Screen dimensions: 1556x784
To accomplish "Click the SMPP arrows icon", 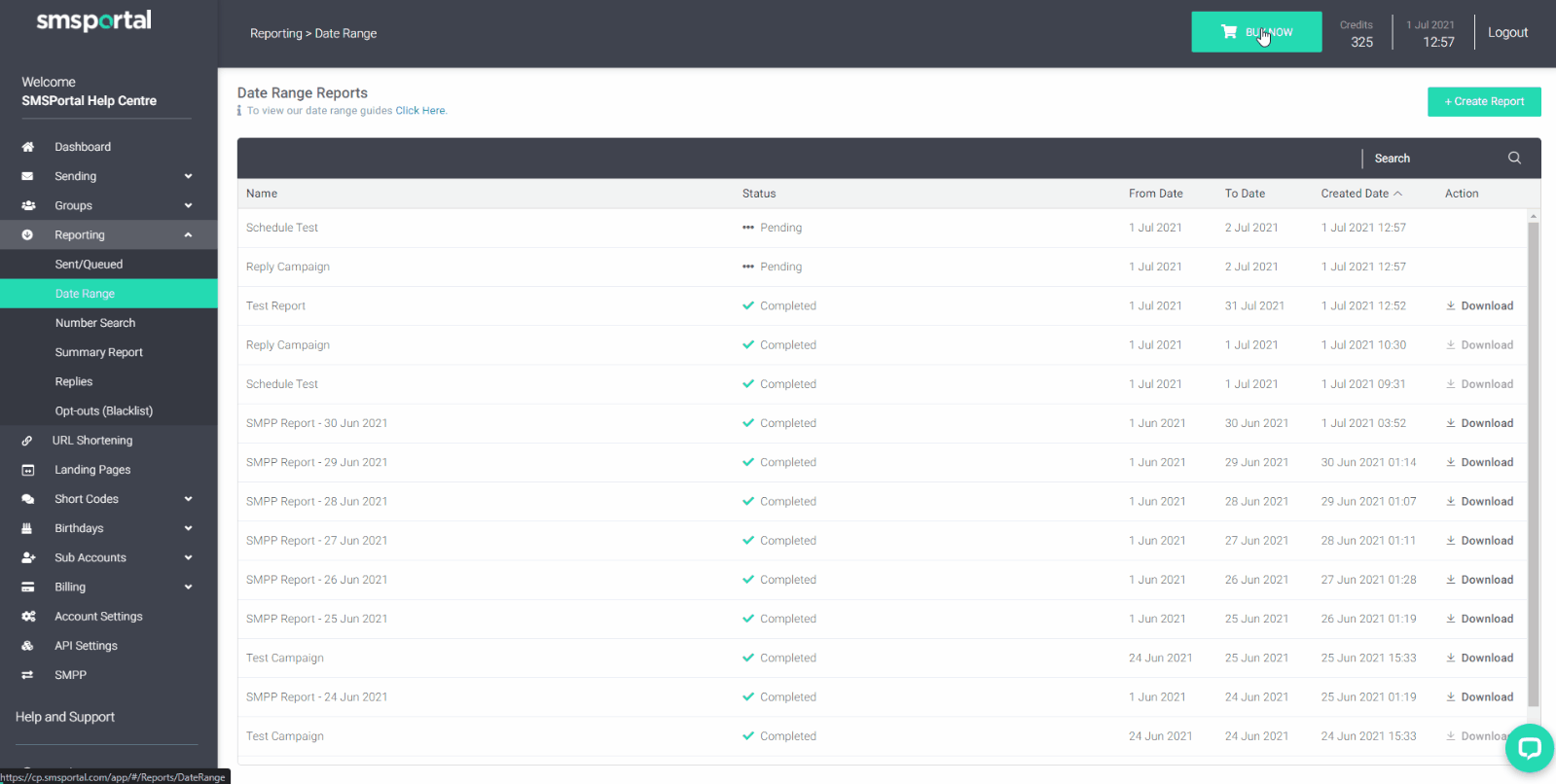I will point(27,675).
